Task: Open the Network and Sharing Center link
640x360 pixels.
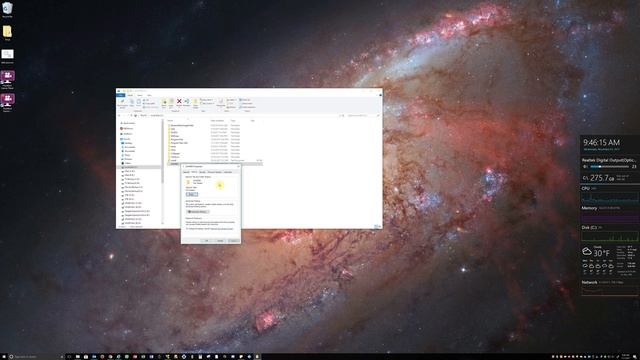Action: 222,229
